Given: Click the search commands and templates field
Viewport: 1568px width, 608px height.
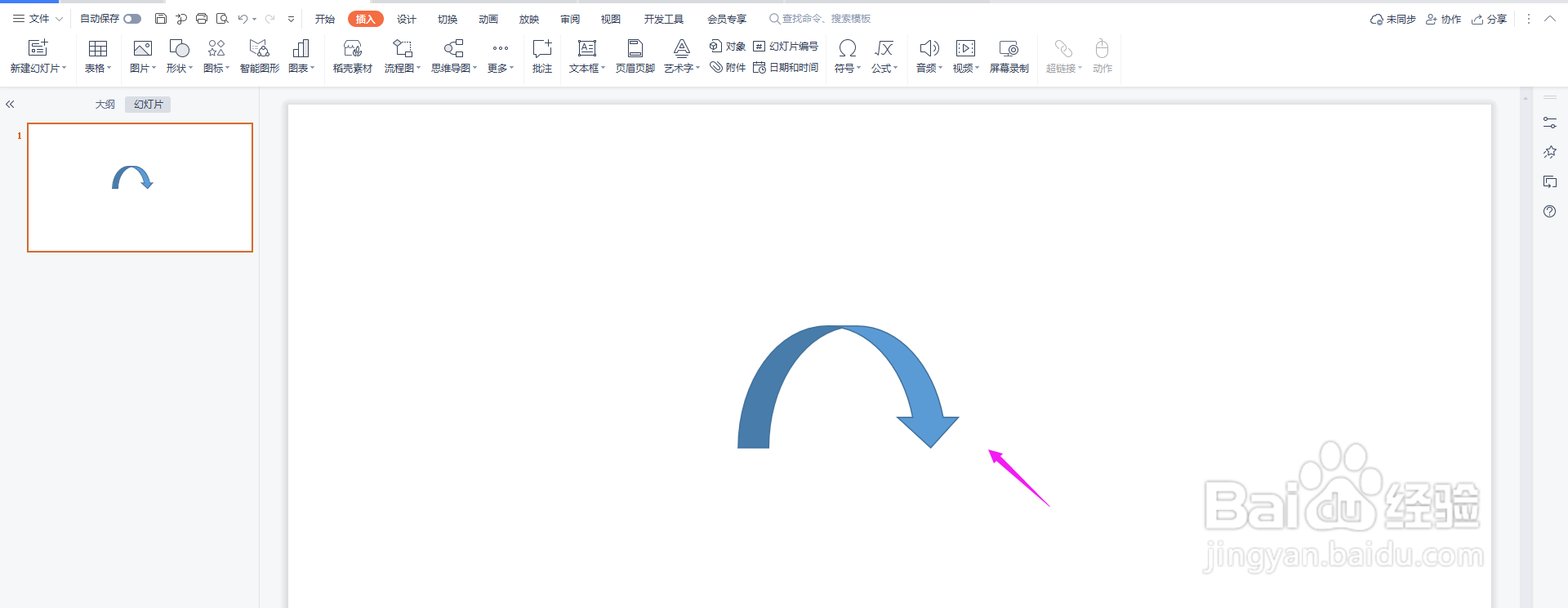Looking at the screenshot, I should tap(820, 19).
